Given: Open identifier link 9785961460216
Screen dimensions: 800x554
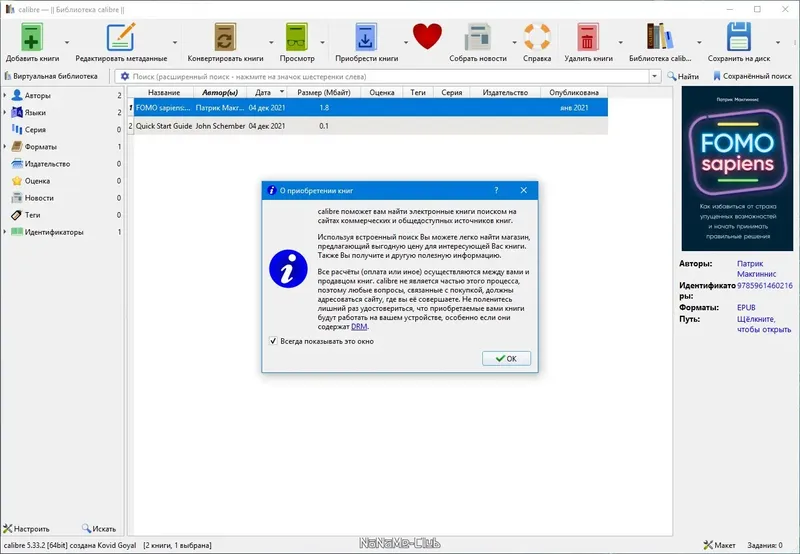Looking at the screenshot, I should coord(765,286).
